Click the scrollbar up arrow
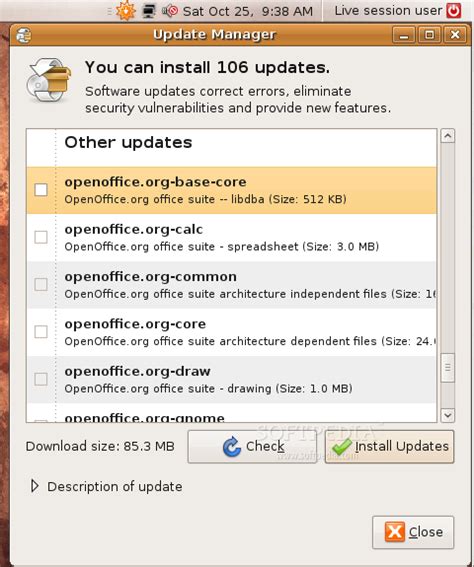Screen dimensions: 474x567 coord(448,136)
